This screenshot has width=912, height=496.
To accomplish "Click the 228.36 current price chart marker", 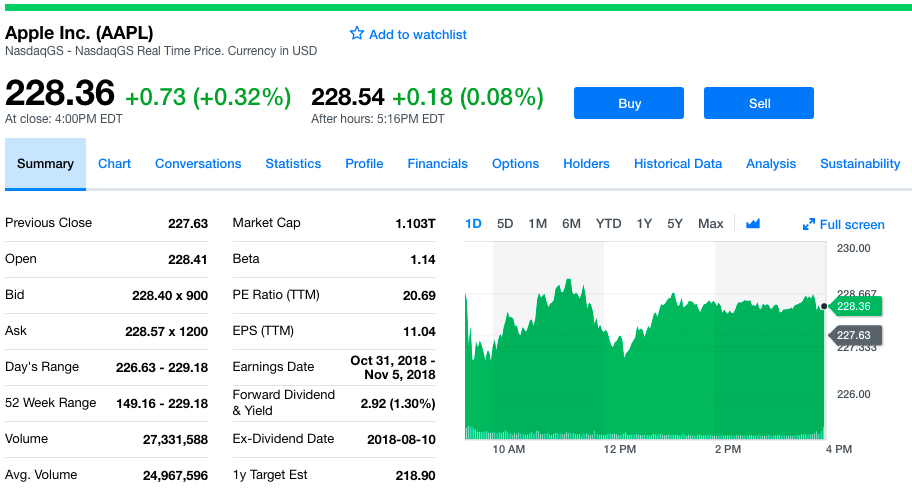I will coord(854,306).
